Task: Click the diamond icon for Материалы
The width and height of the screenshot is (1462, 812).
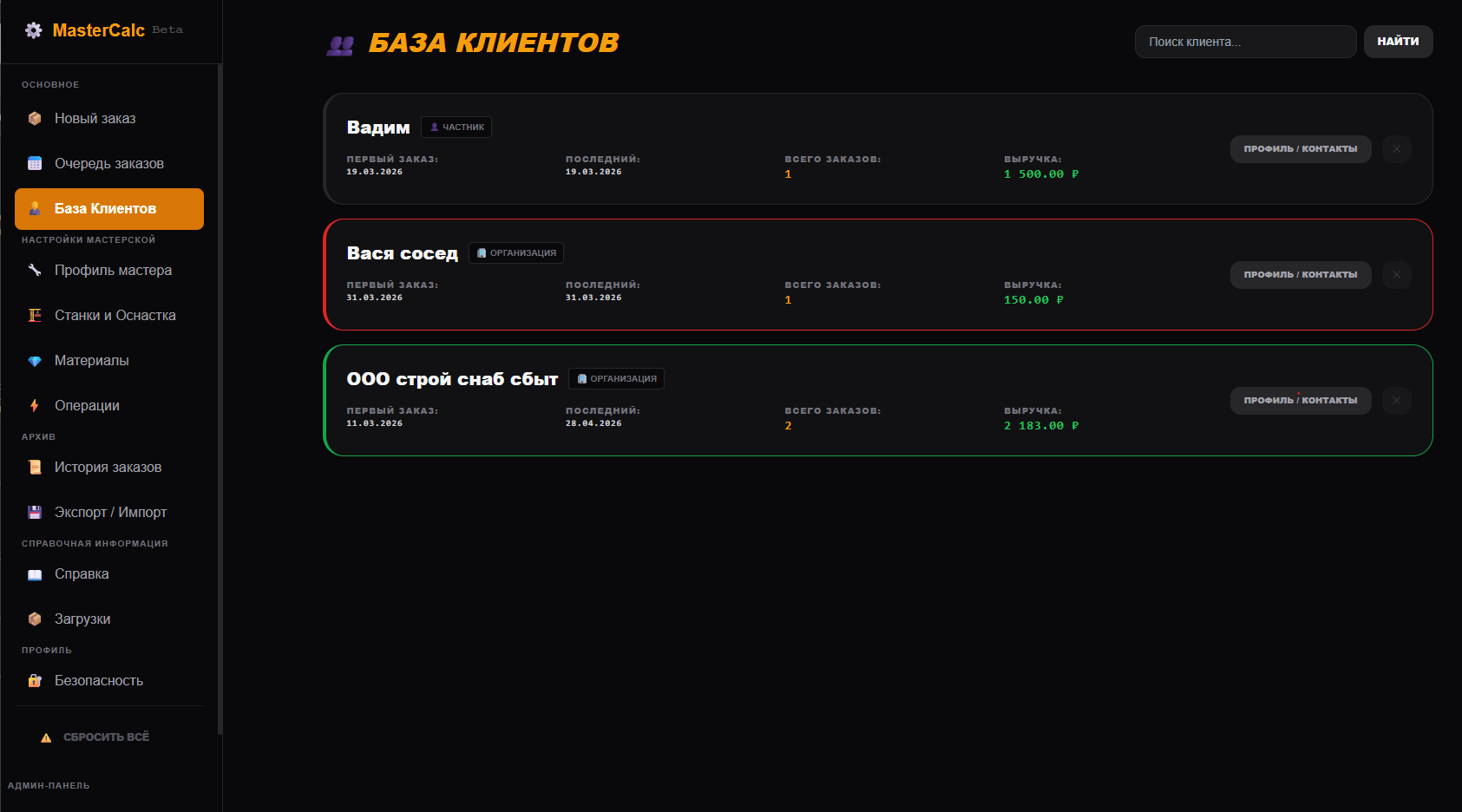Action: (35, 361)
